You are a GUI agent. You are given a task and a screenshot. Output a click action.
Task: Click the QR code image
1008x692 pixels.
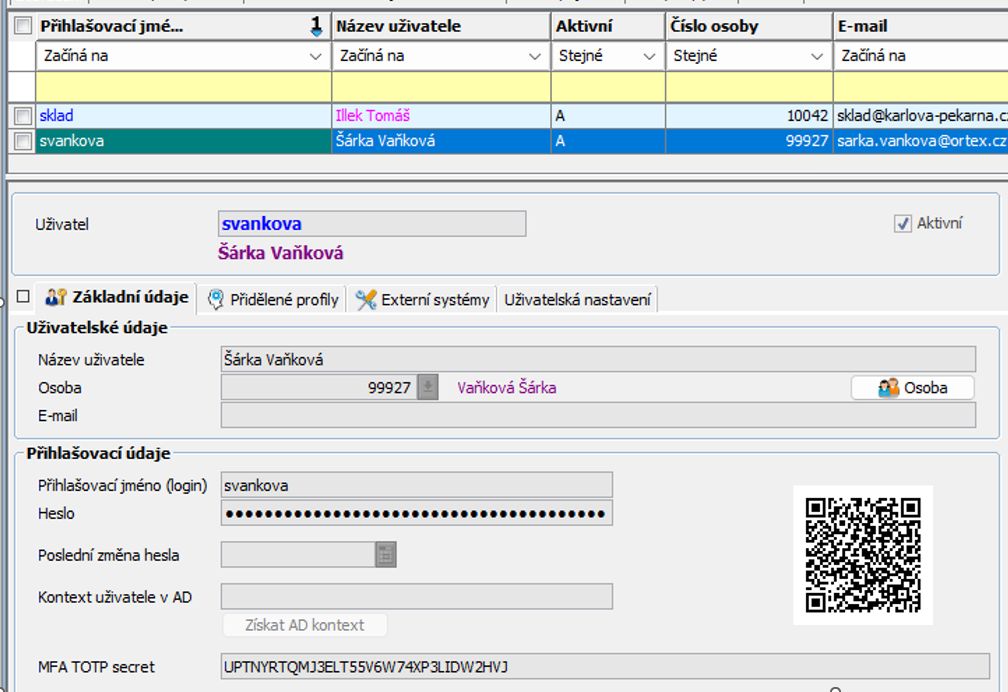862,555
